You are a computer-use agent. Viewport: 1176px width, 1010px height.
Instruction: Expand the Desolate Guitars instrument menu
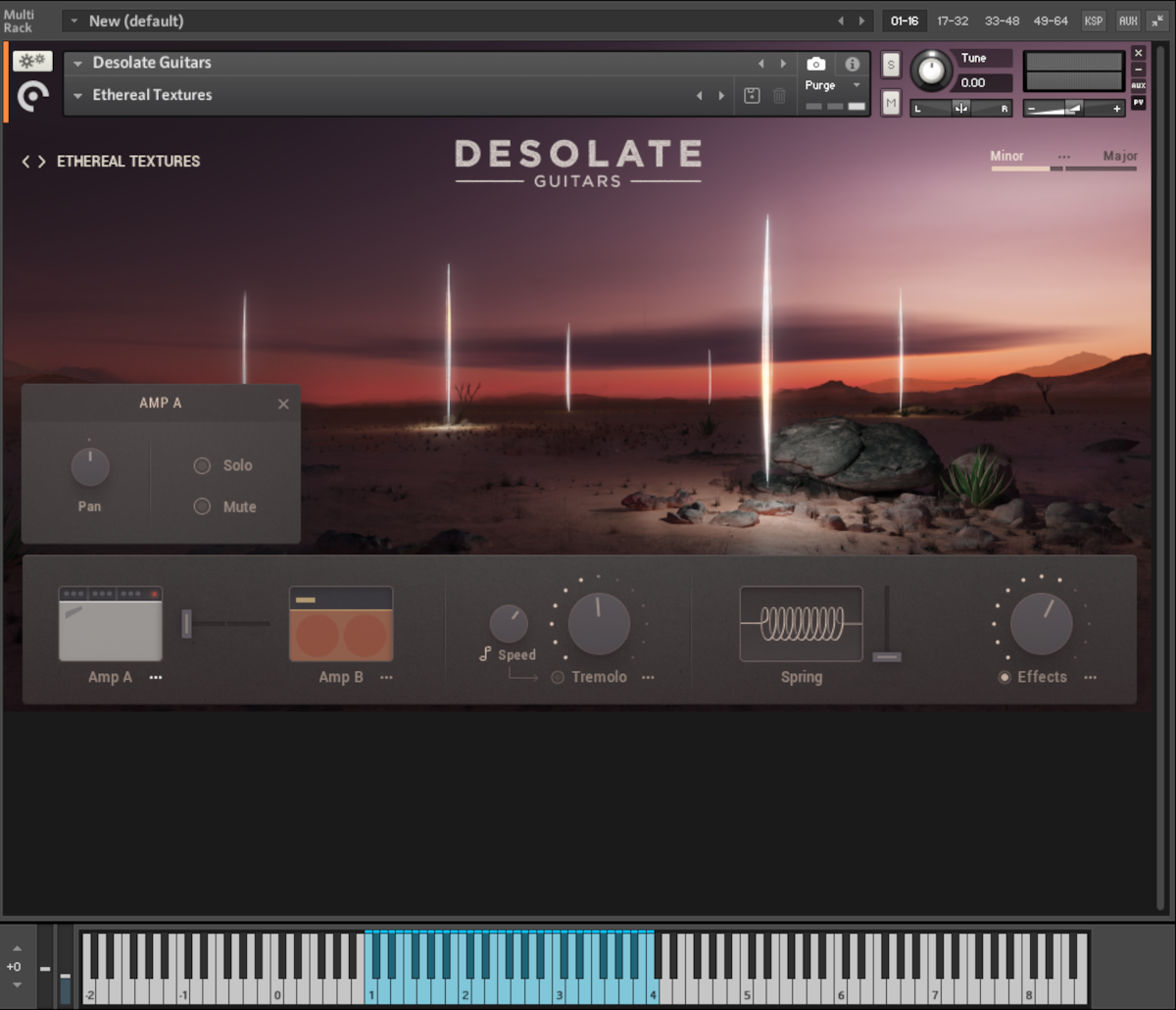tap(77, 63)
